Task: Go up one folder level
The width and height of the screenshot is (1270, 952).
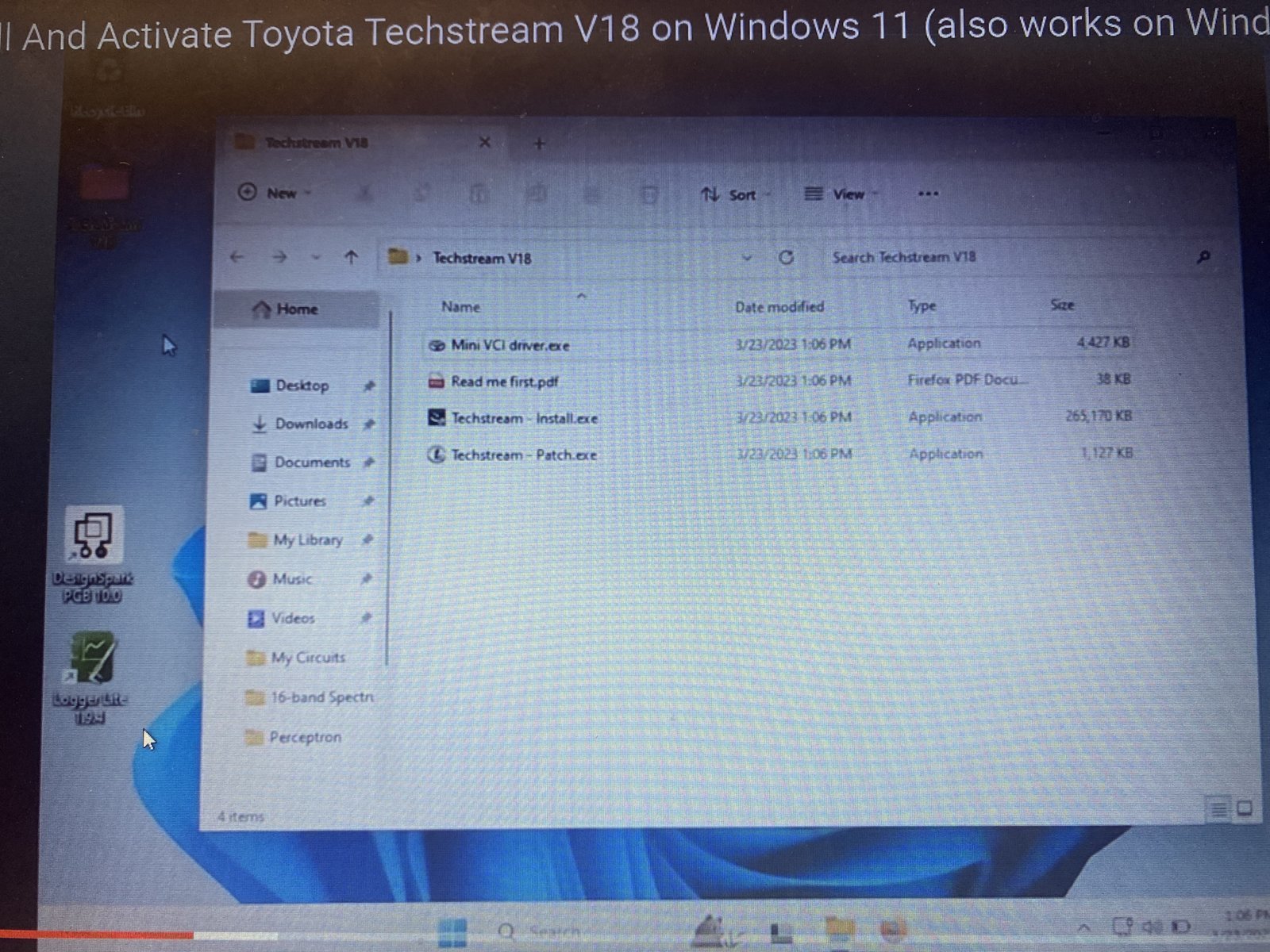Action: pos(351,257)
